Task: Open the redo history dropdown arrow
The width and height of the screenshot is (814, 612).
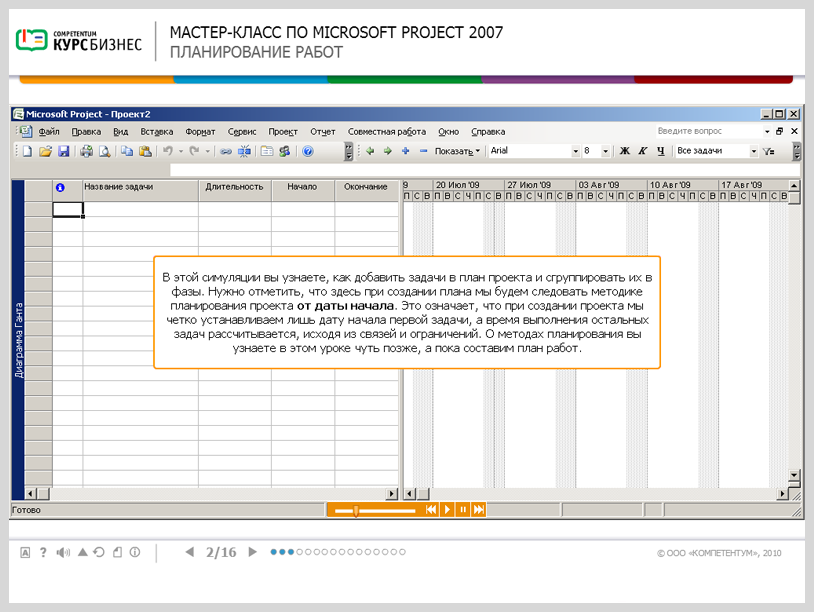Action: [x=207, y=151]
